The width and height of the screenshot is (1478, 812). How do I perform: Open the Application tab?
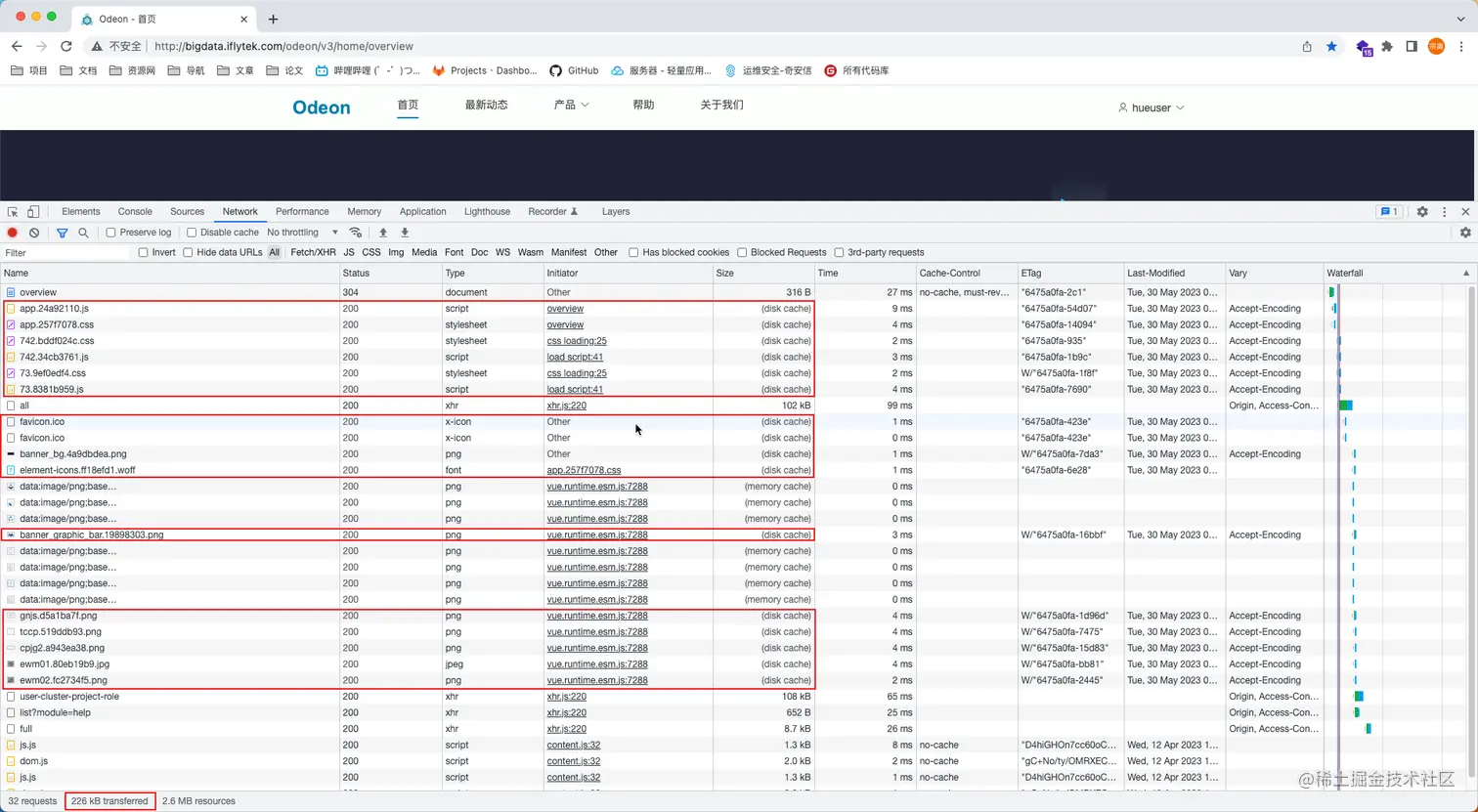422,211
